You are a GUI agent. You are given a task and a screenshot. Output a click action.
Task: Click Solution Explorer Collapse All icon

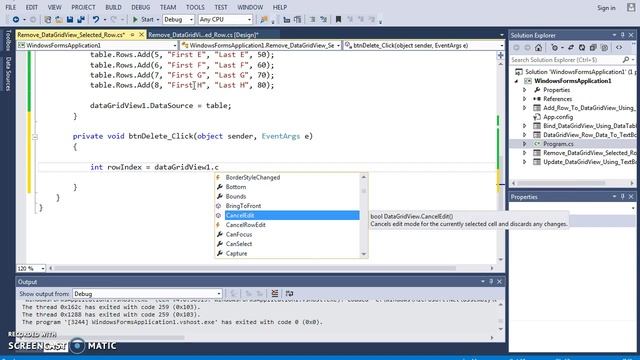593,48
